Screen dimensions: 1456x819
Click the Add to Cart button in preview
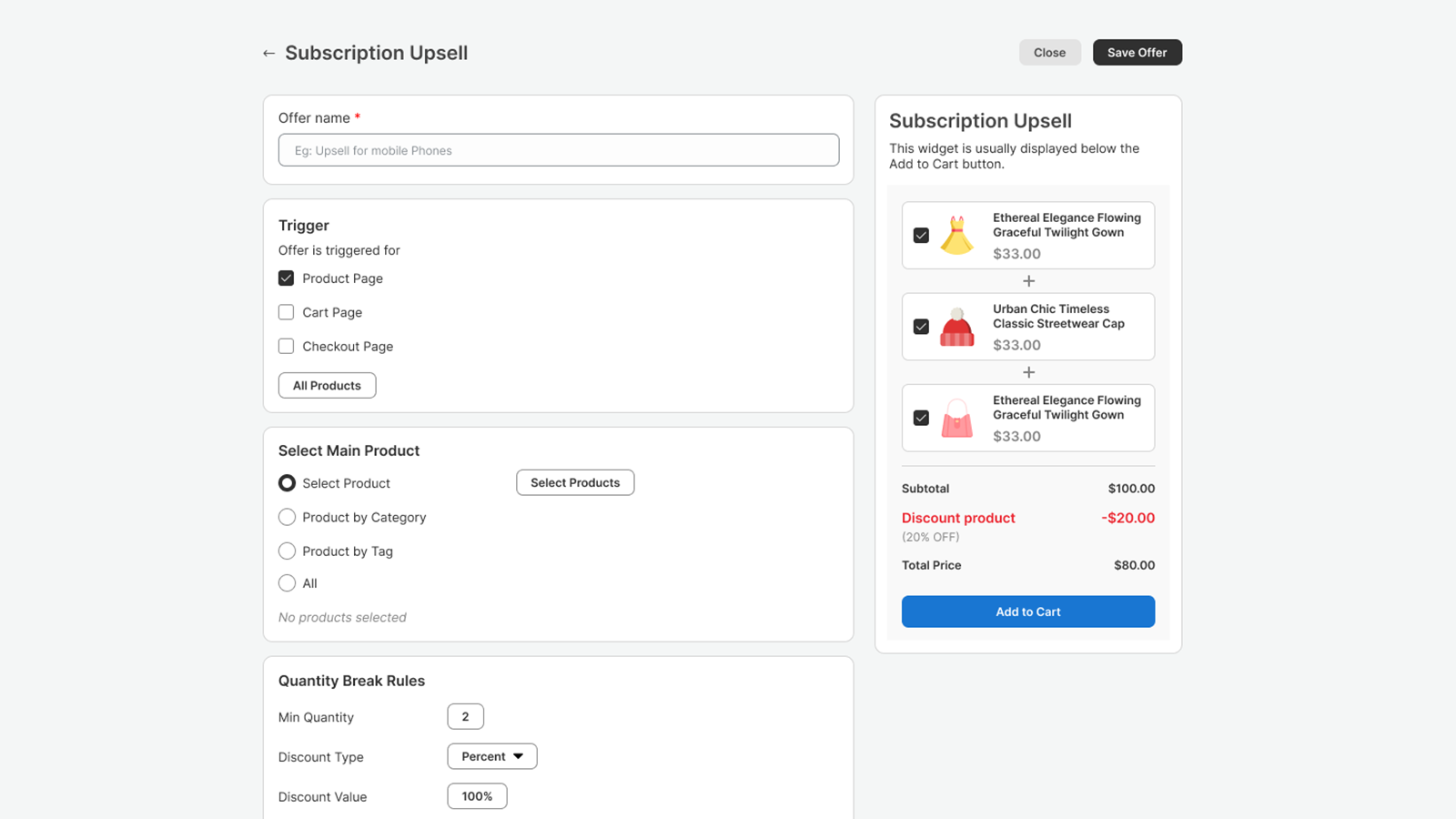coord(1027,612)
